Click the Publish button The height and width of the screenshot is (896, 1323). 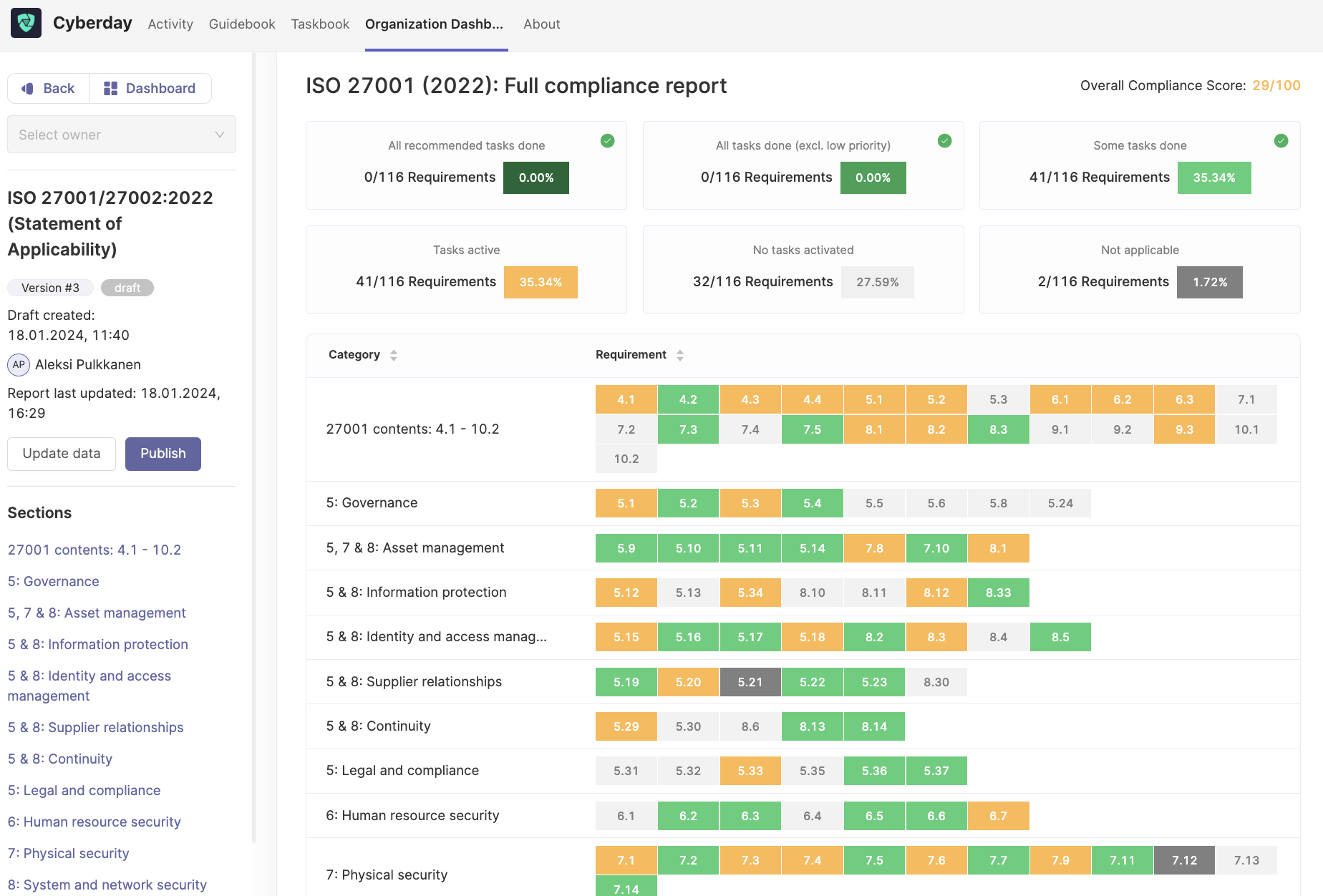pyautogui.click(x=163, y=453)
